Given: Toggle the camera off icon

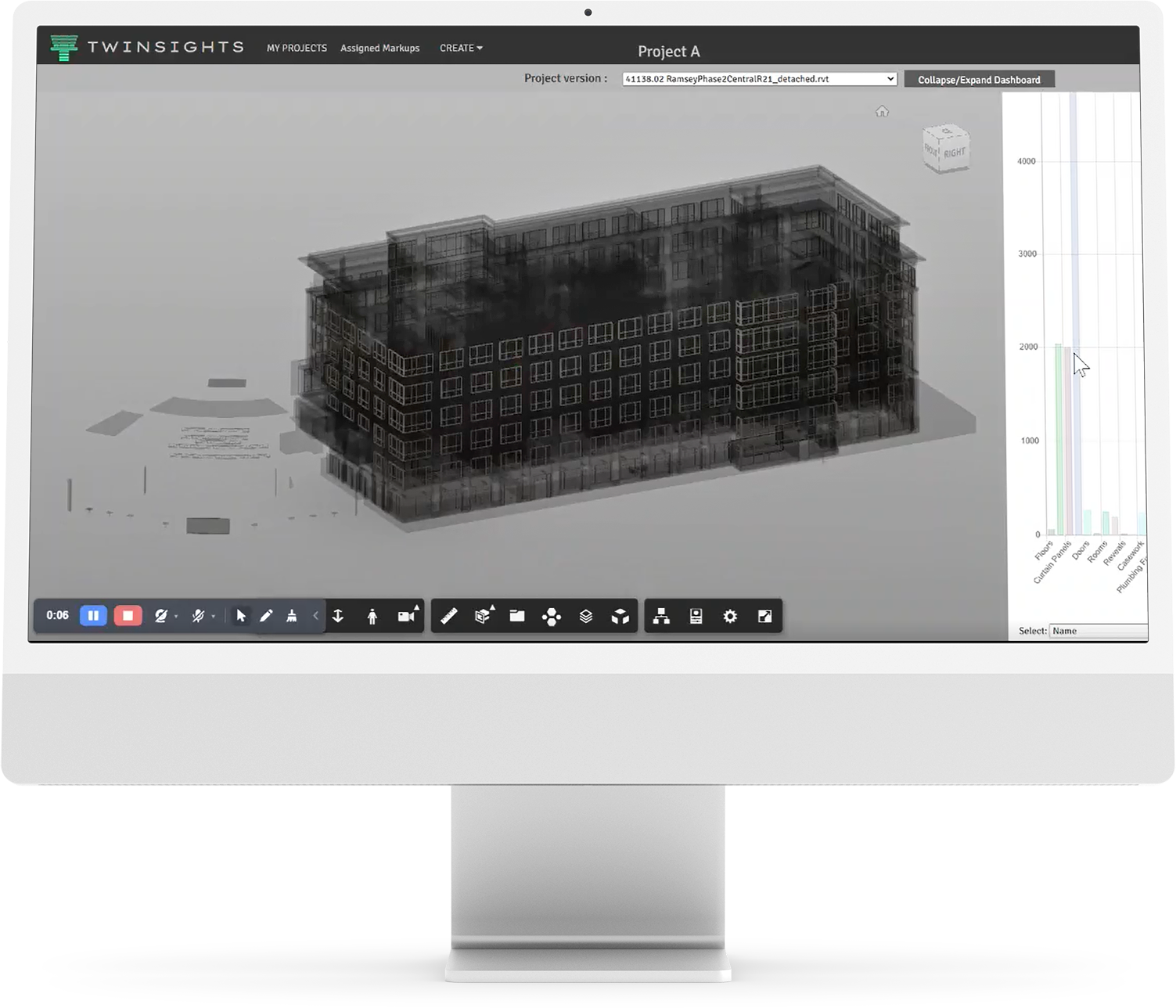Looking at the screenshot, I should [x=161, y=616].
